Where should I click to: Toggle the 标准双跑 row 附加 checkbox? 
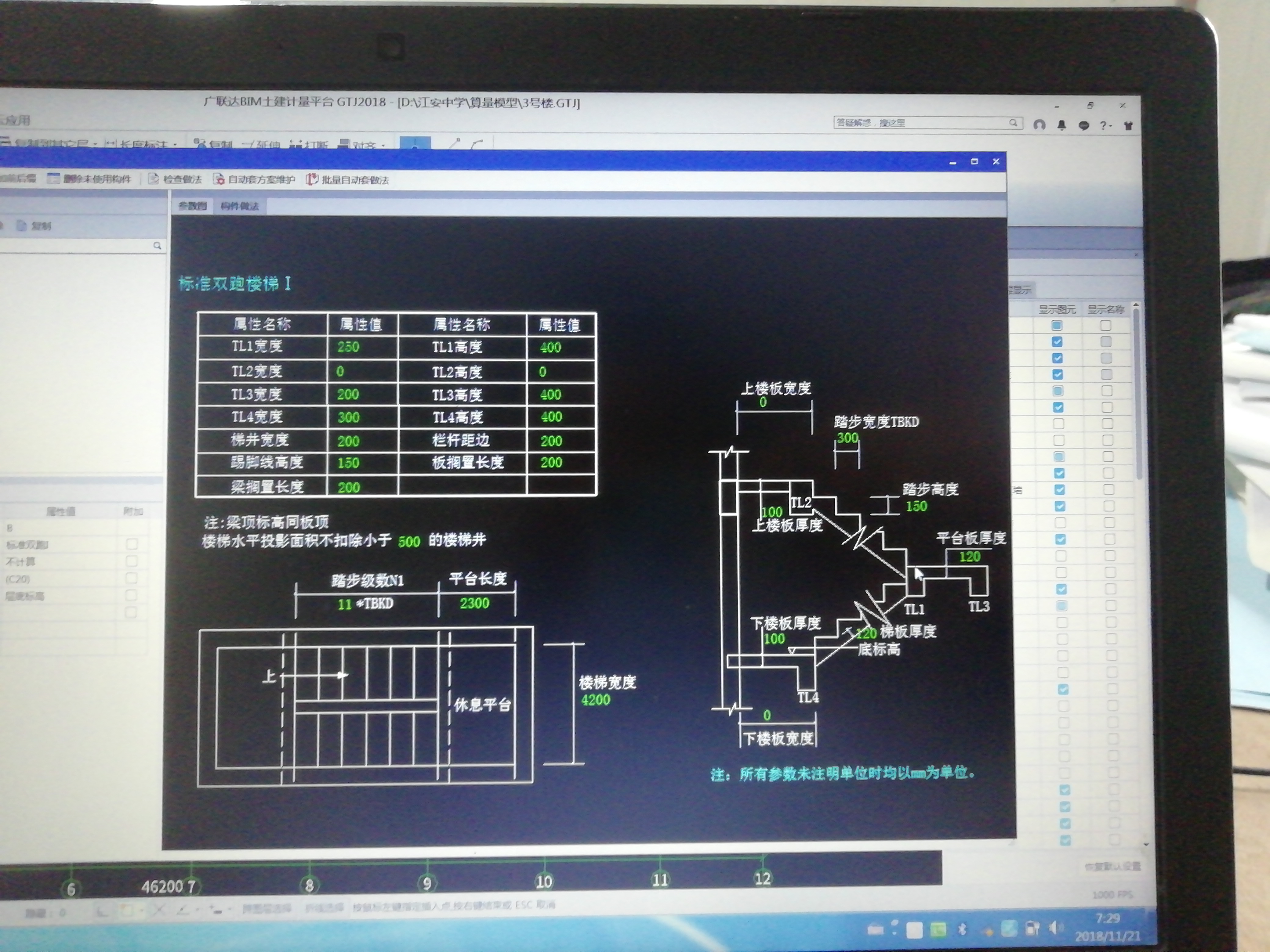click(132, 543)
